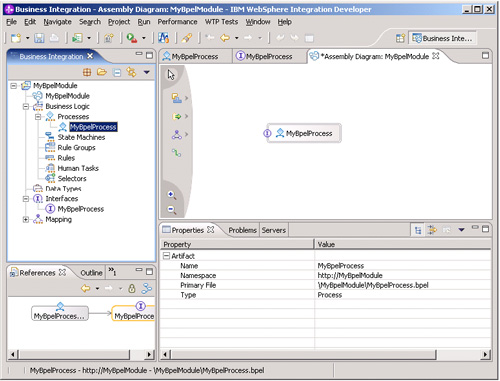Open the Navigate menu
Viewport: 500px width, 381px height.
point(57,22)
